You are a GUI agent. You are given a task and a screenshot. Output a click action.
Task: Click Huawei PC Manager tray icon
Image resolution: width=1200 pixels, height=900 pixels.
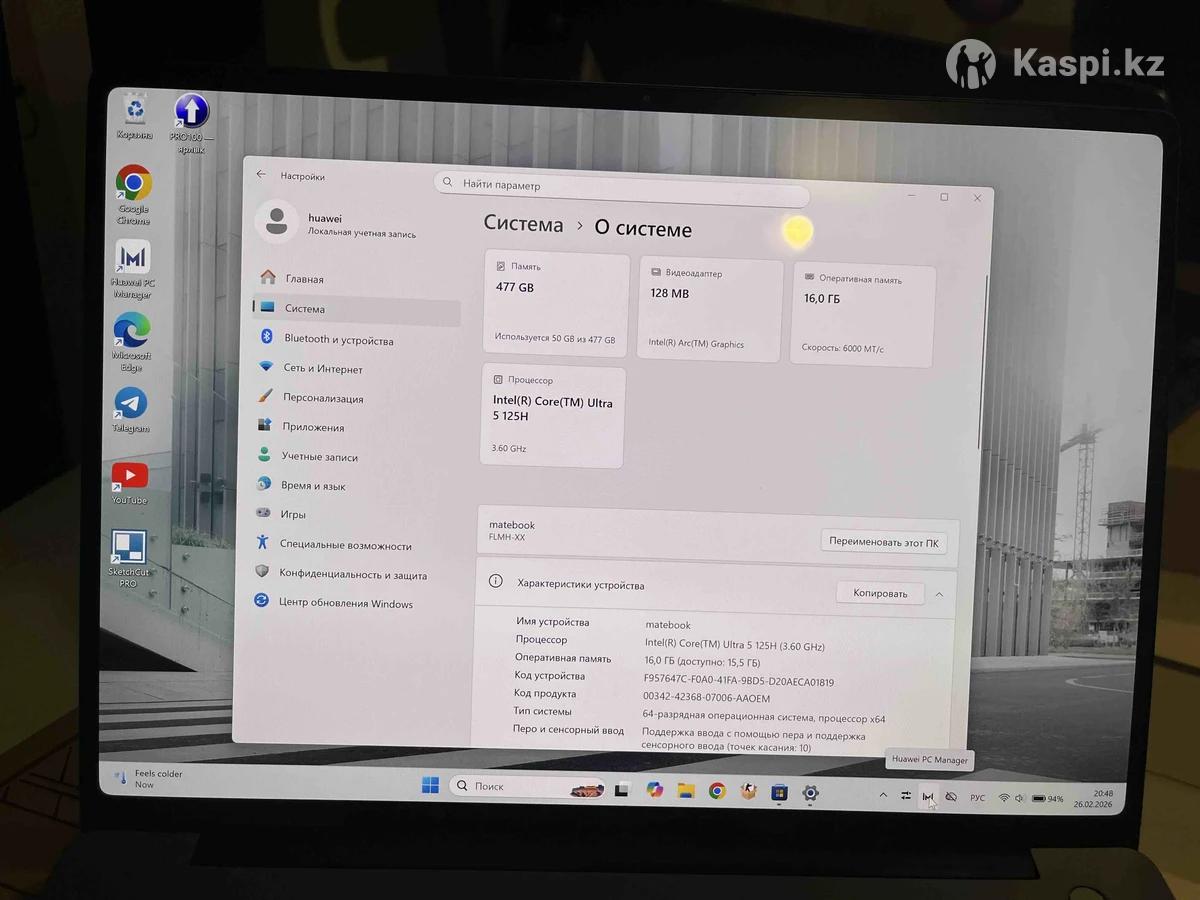[928, 797]
